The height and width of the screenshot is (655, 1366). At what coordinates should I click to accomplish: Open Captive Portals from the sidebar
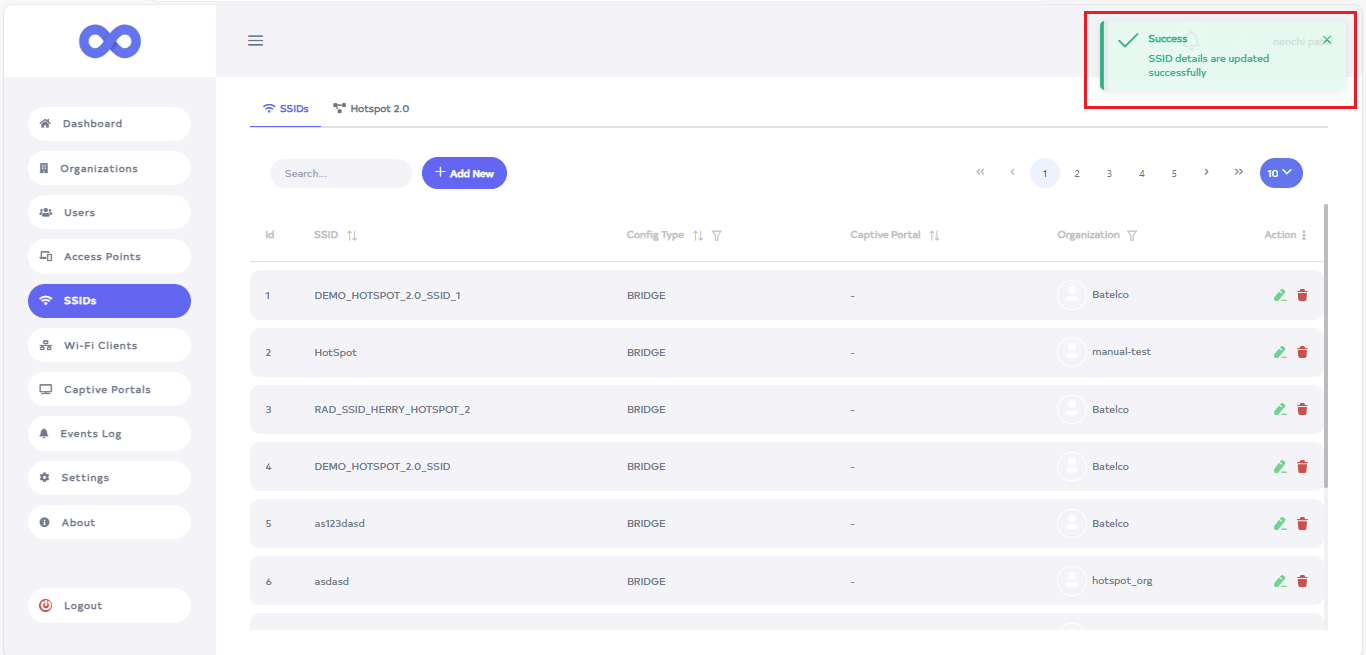[109, 390]
